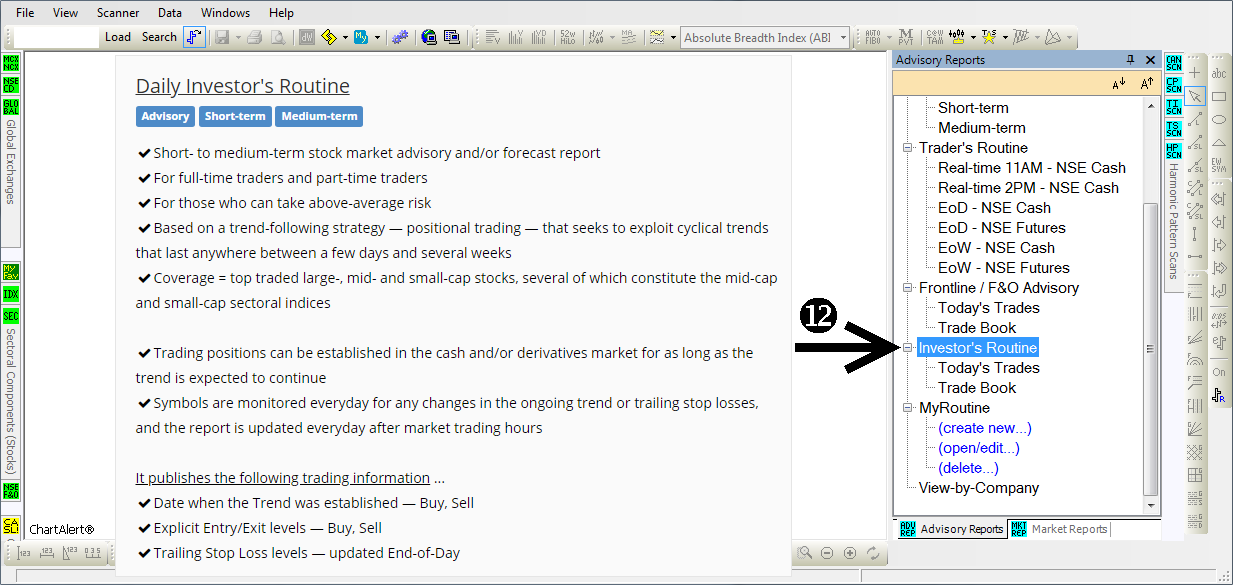Click the purple gears settings icon
The image size is (1233, 585).
[399, 37]
